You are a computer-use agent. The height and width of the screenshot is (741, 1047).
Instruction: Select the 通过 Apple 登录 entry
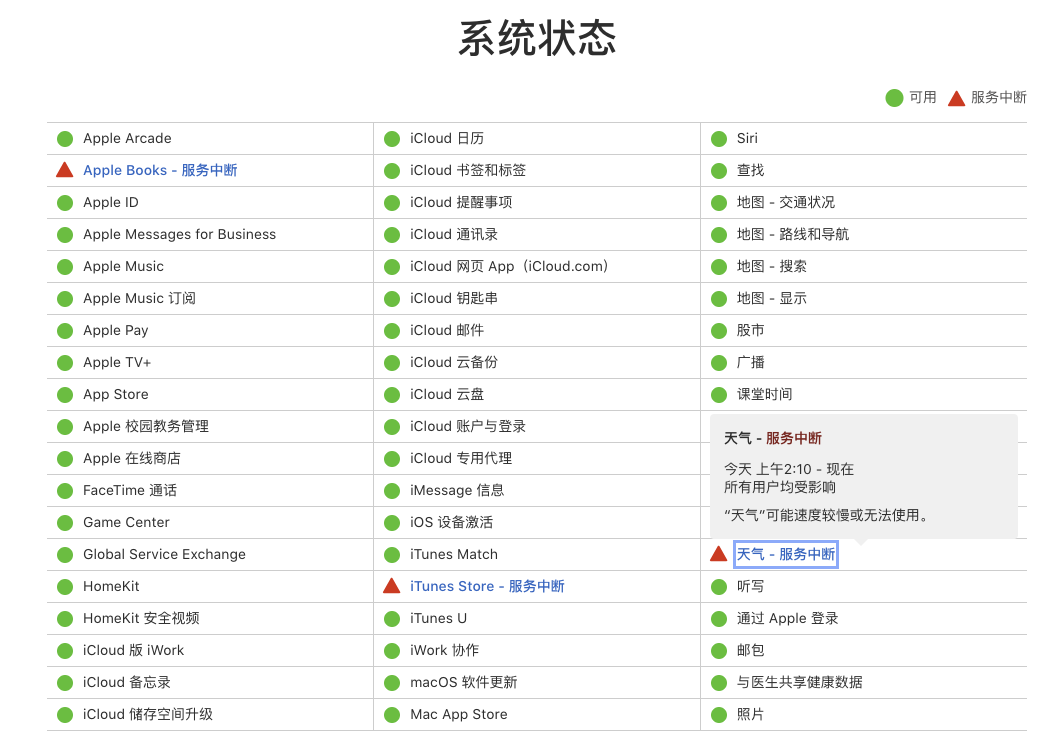click(787, 618)
